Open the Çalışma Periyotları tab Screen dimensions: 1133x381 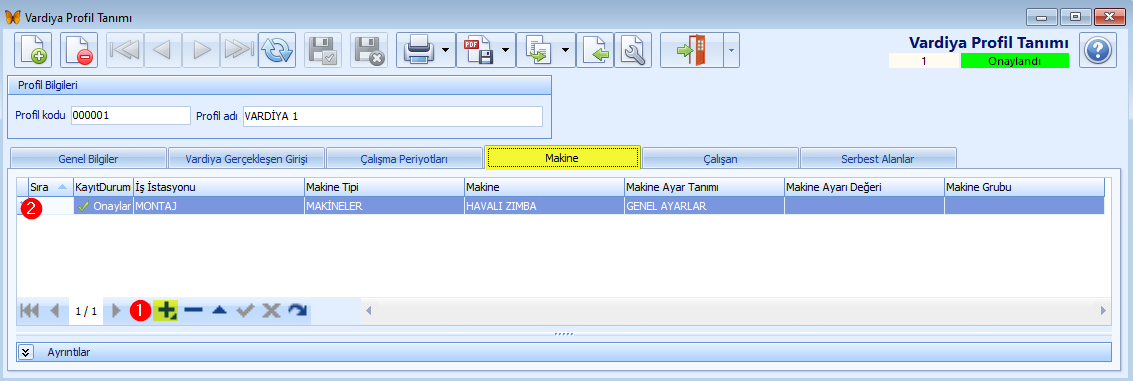point(405,158)
